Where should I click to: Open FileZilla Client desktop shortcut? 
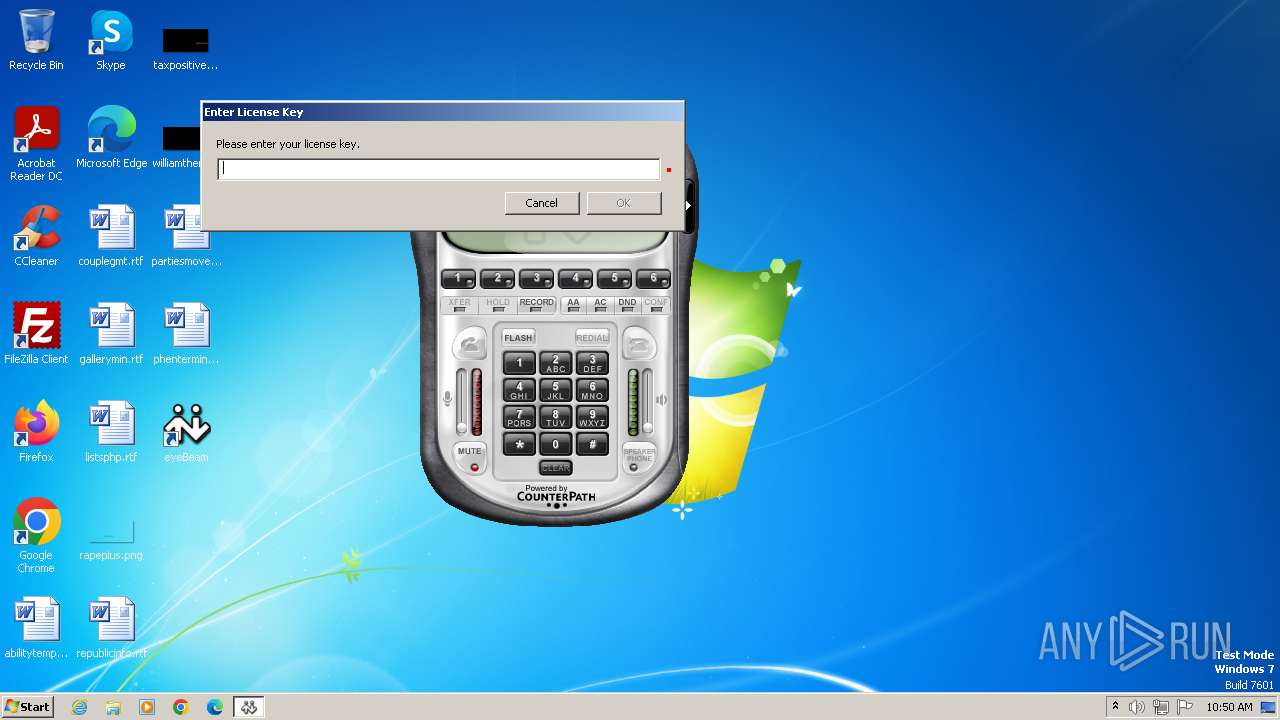[36, 334]
